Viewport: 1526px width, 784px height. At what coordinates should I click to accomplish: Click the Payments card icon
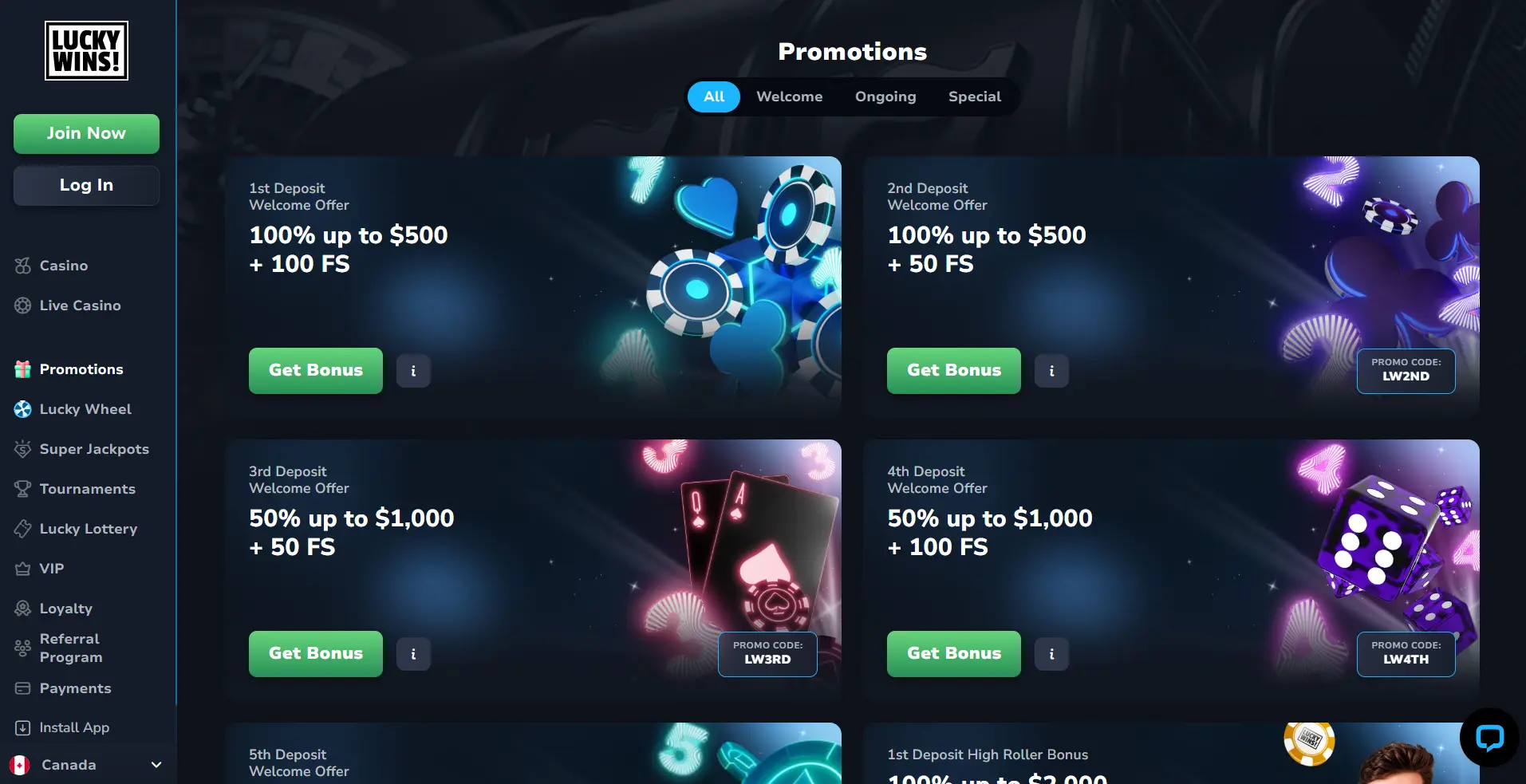[x=23, y=688]
